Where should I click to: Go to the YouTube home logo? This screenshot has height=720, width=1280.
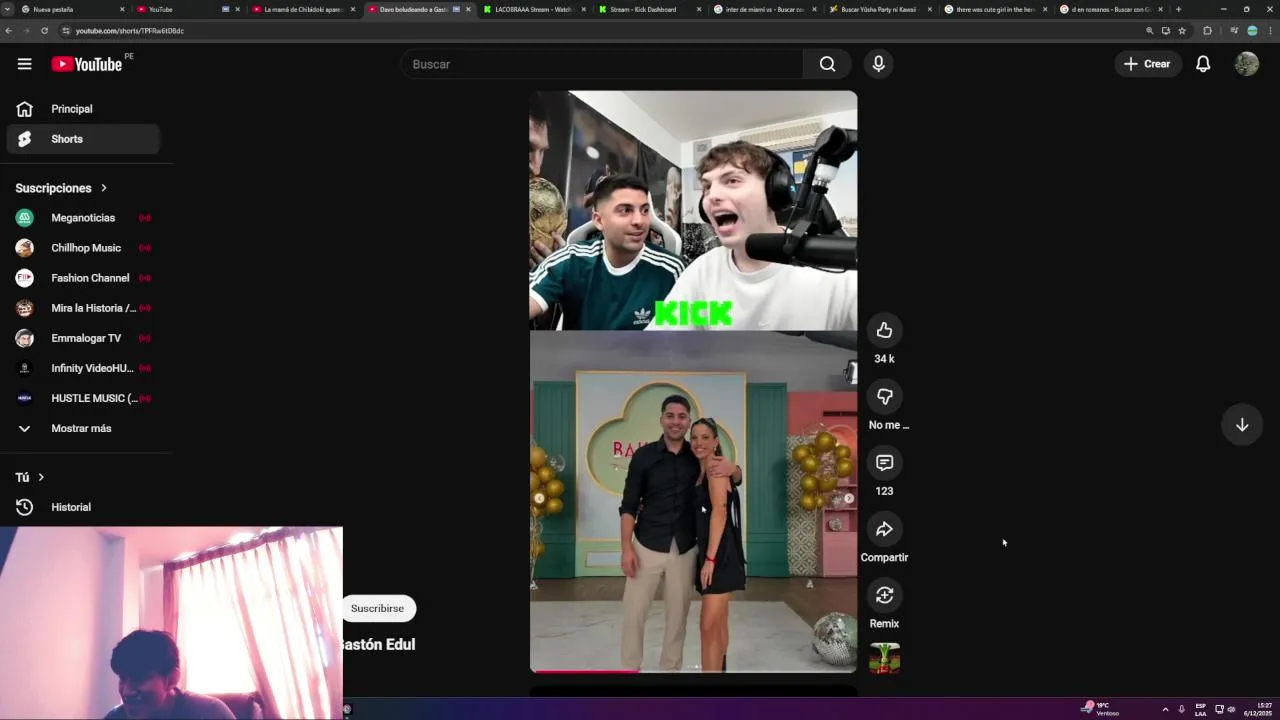pos(86,64)
